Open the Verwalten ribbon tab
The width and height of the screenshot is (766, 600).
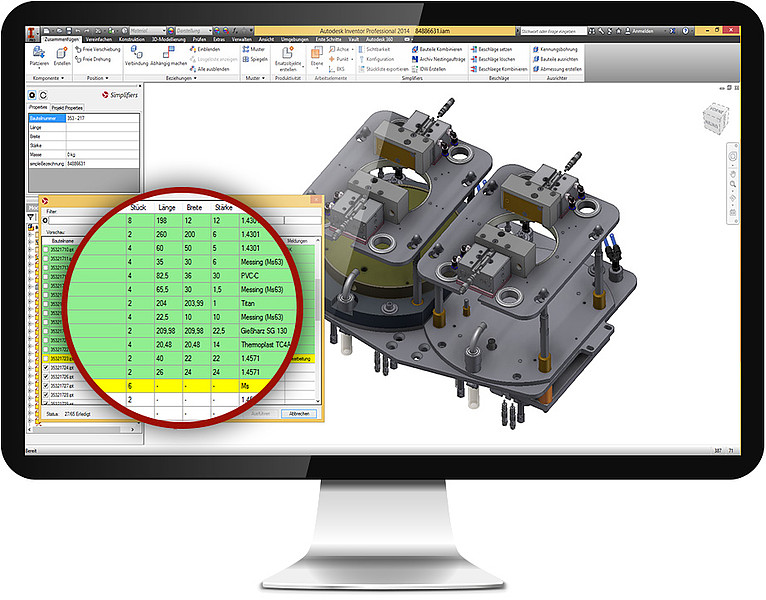pyautogui.click(x=241, y=39)
